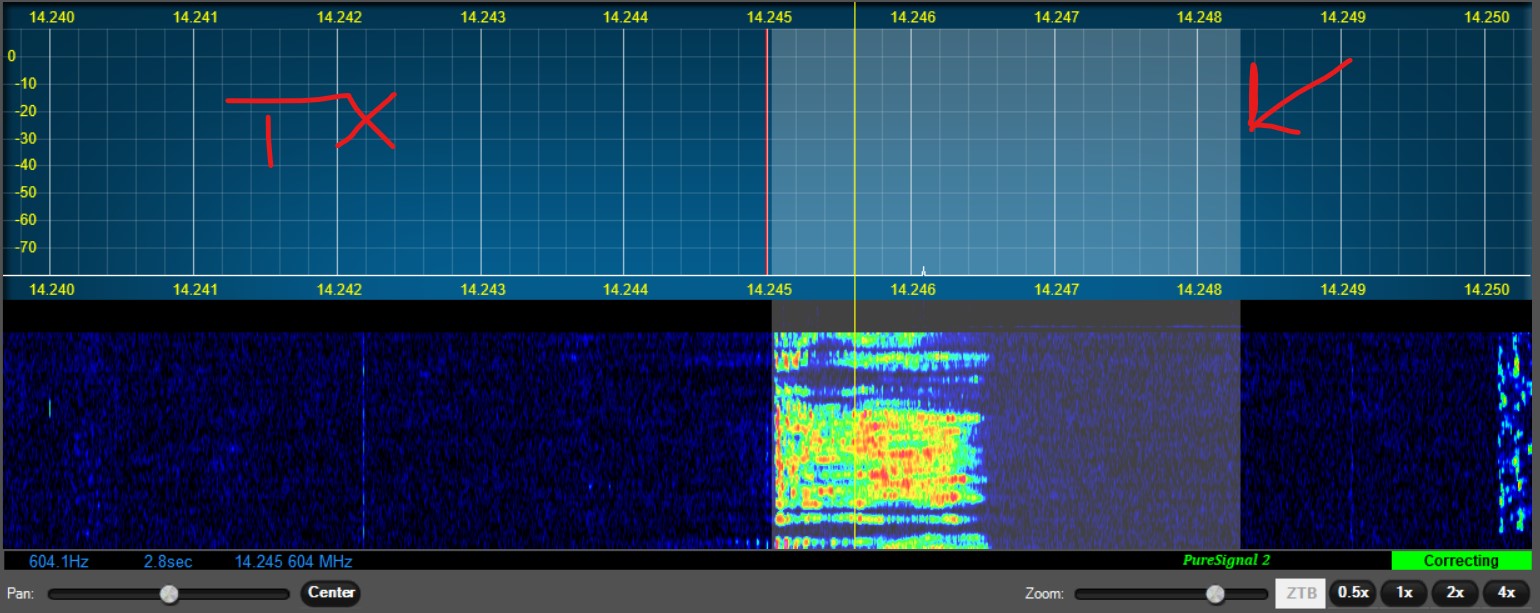Viewport: 1540px width, 613px height.
Task: Click the small signal peak near 14.246
Action: [x=923, y=269]
